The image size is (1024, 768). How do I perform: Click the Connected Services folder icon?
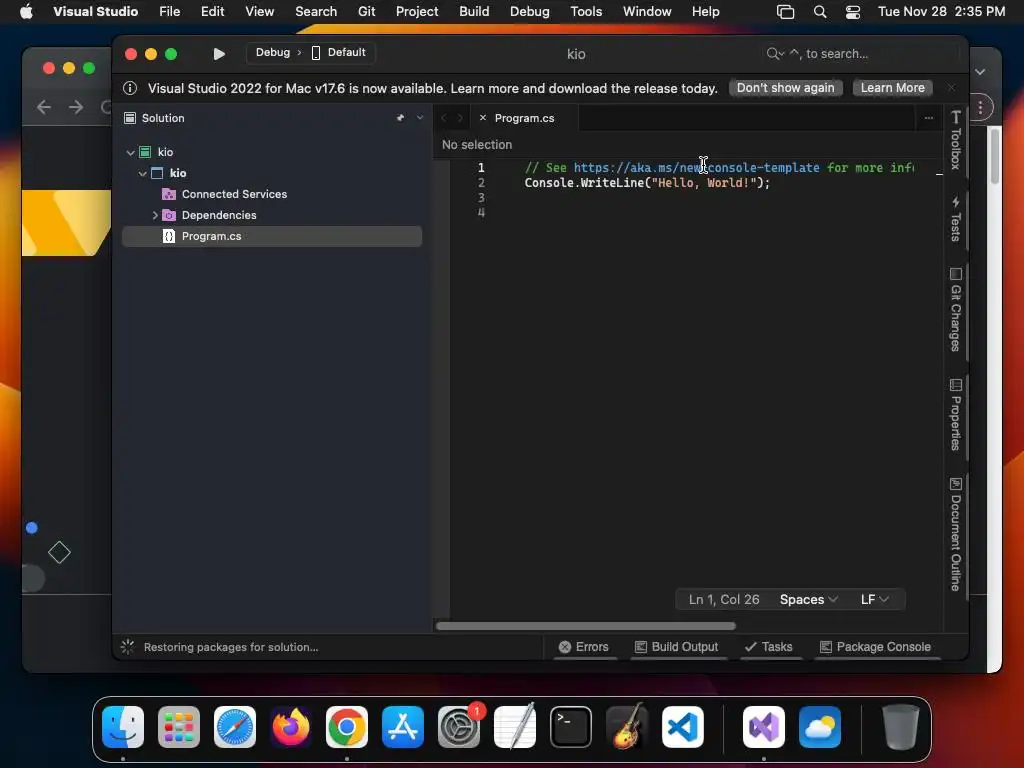pos(168,194)
